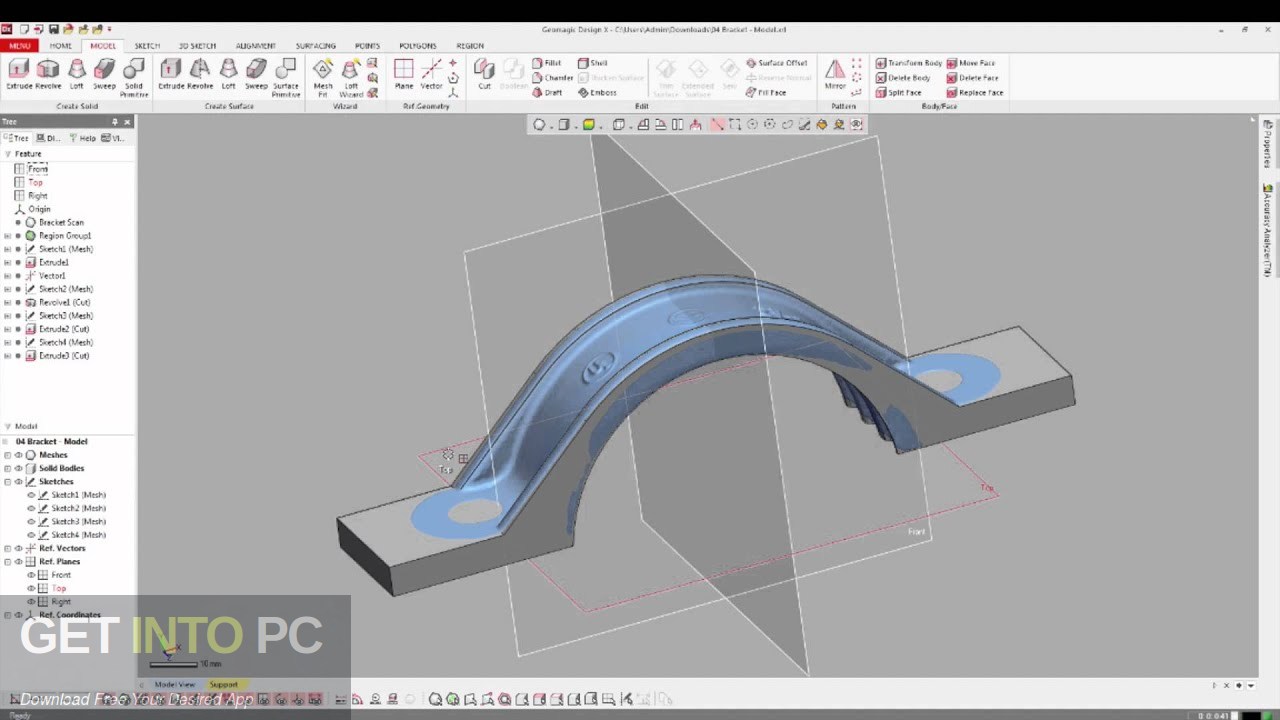Open the Surface Primitive tool
The height and width of the screenshot is (720, 1280).
(286, 77)
